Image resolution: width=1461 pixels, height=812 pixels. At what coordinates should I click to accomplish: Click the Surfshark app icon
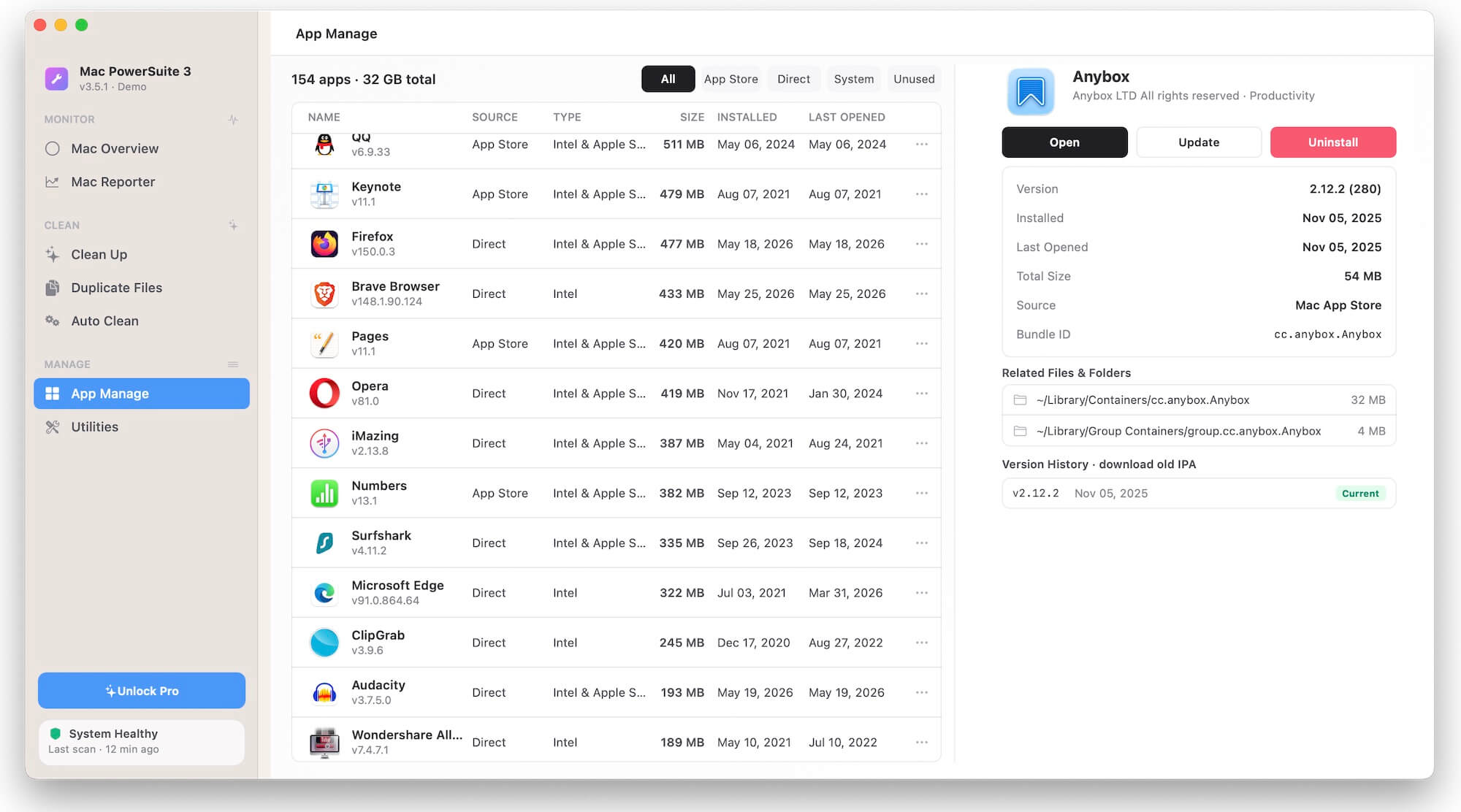(324, 543)
